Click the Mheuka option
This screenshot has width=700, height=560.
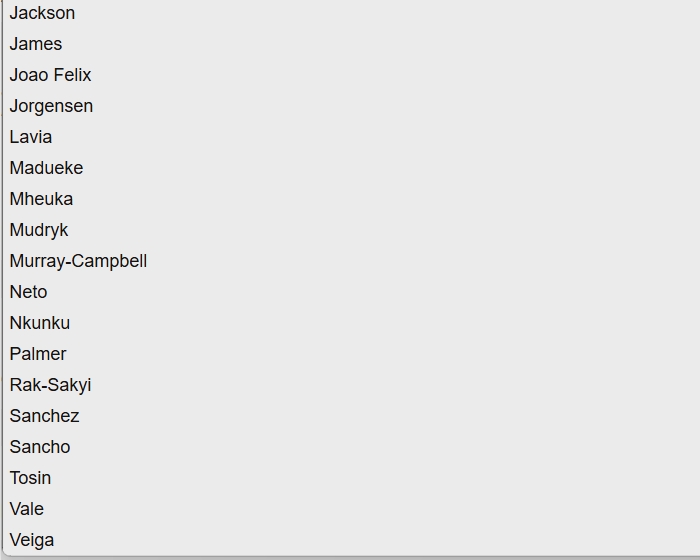(41, 199)
